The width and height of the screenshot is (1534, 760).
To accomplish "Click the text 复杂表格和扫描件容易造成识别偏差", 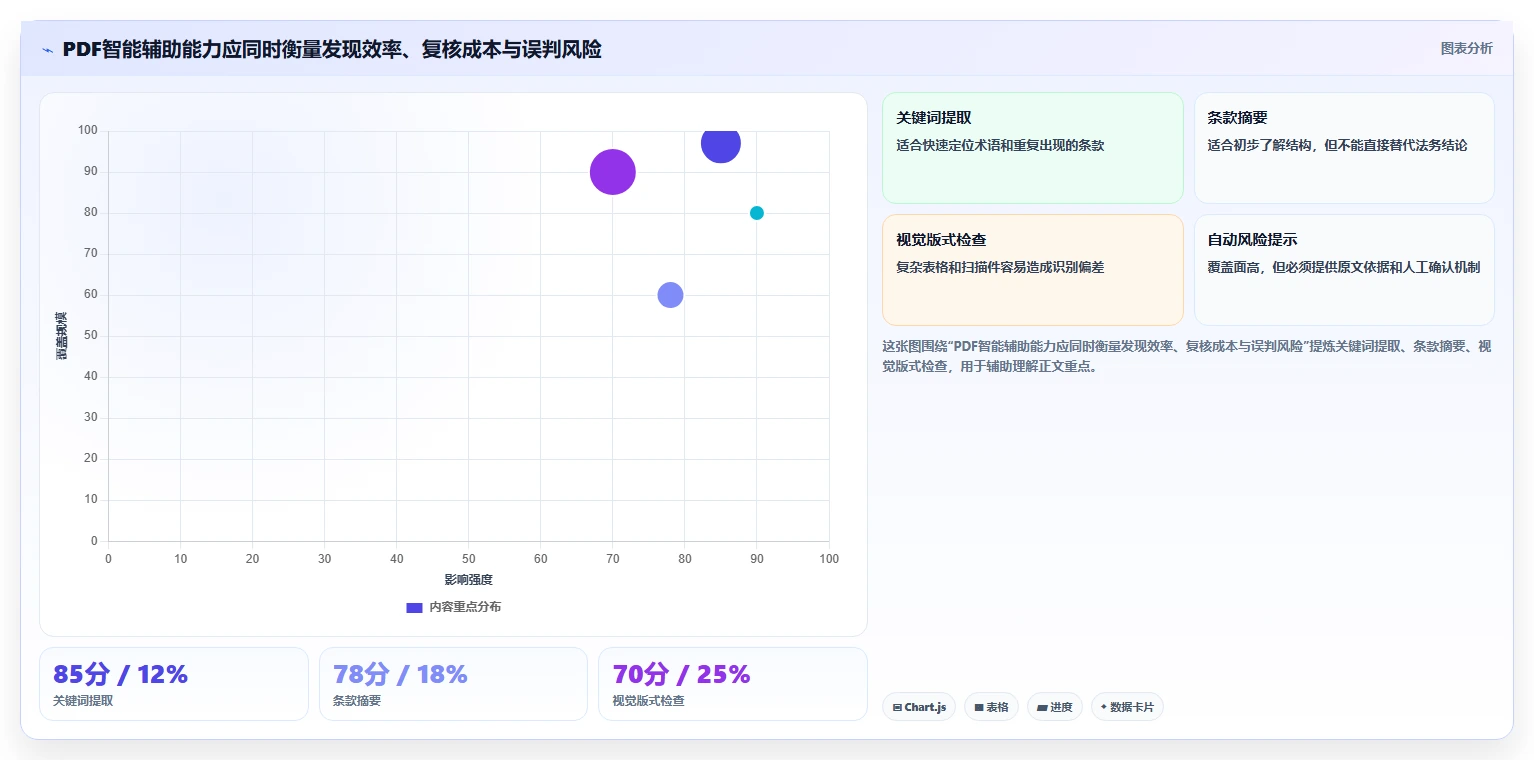I will 1000,268.
